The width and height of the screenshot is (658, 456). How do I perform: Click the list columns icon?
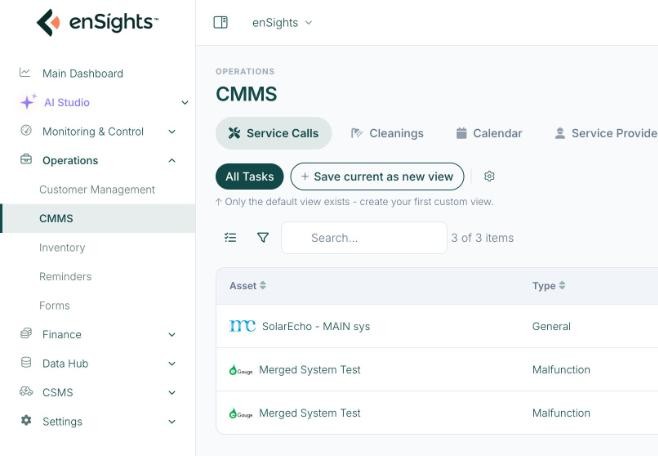pos(230,238)
